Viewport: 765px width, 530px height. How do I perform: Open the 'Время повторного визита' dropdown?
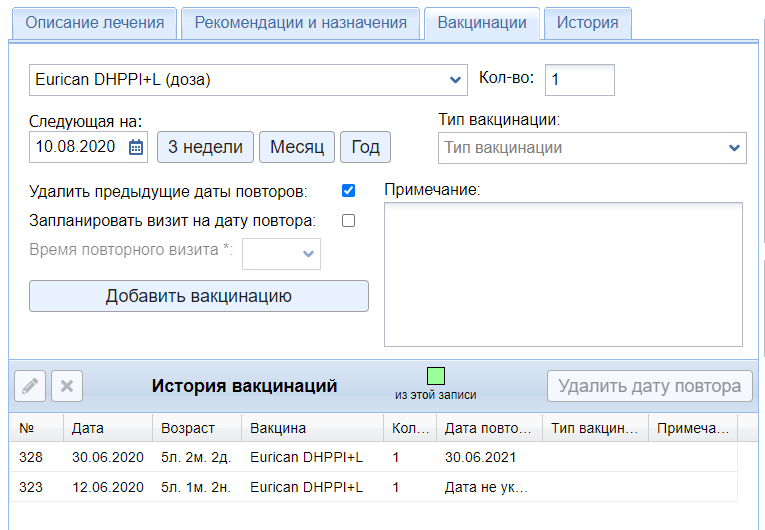tap(281, 254)
